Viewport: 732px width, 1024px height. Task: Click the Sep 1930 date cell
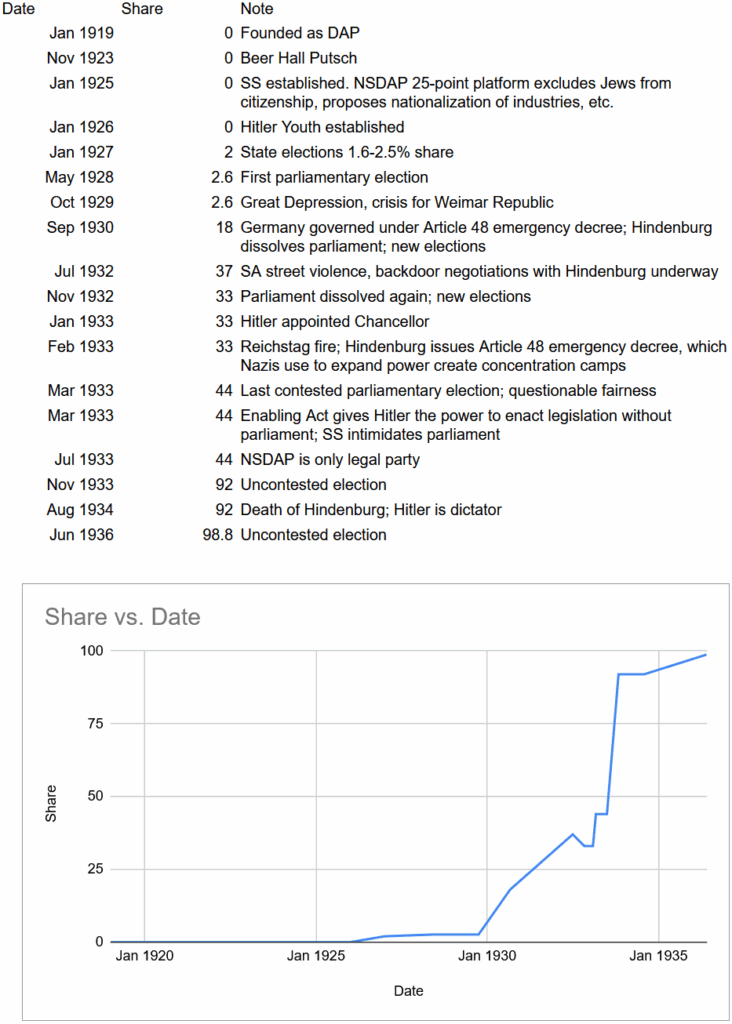coord(80,227)
